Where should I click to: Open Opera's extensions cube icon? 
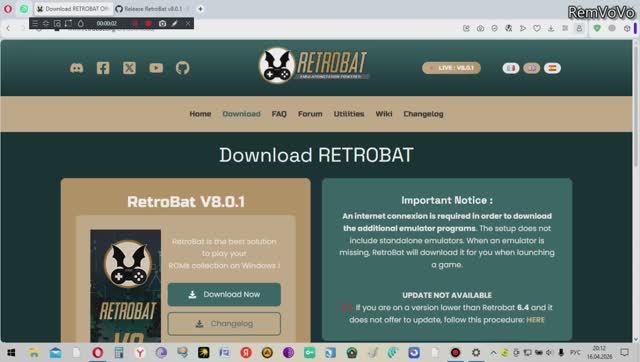(x=627, y=28)
